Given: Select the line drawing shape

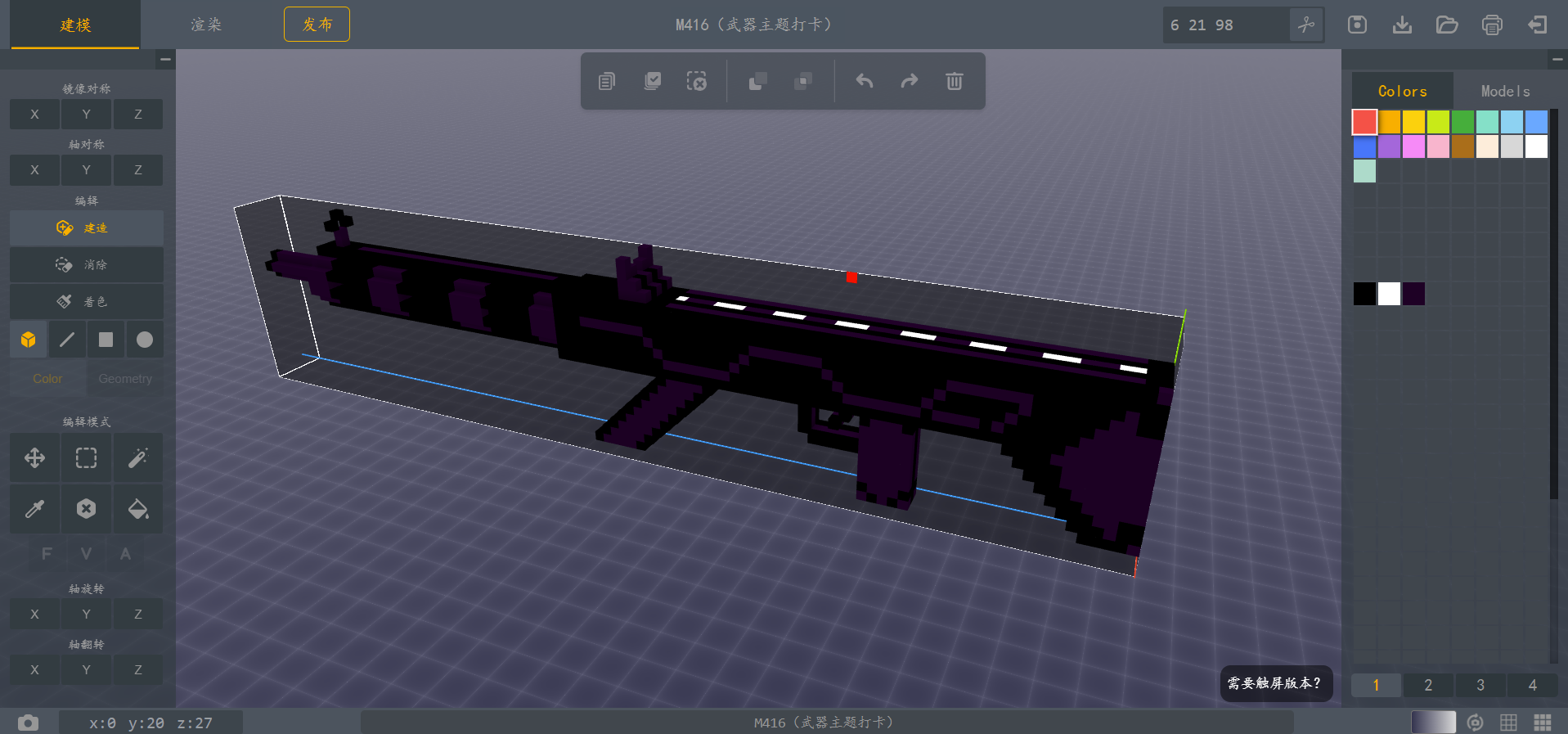Looking at the screenshot, I should coord(67,340).
